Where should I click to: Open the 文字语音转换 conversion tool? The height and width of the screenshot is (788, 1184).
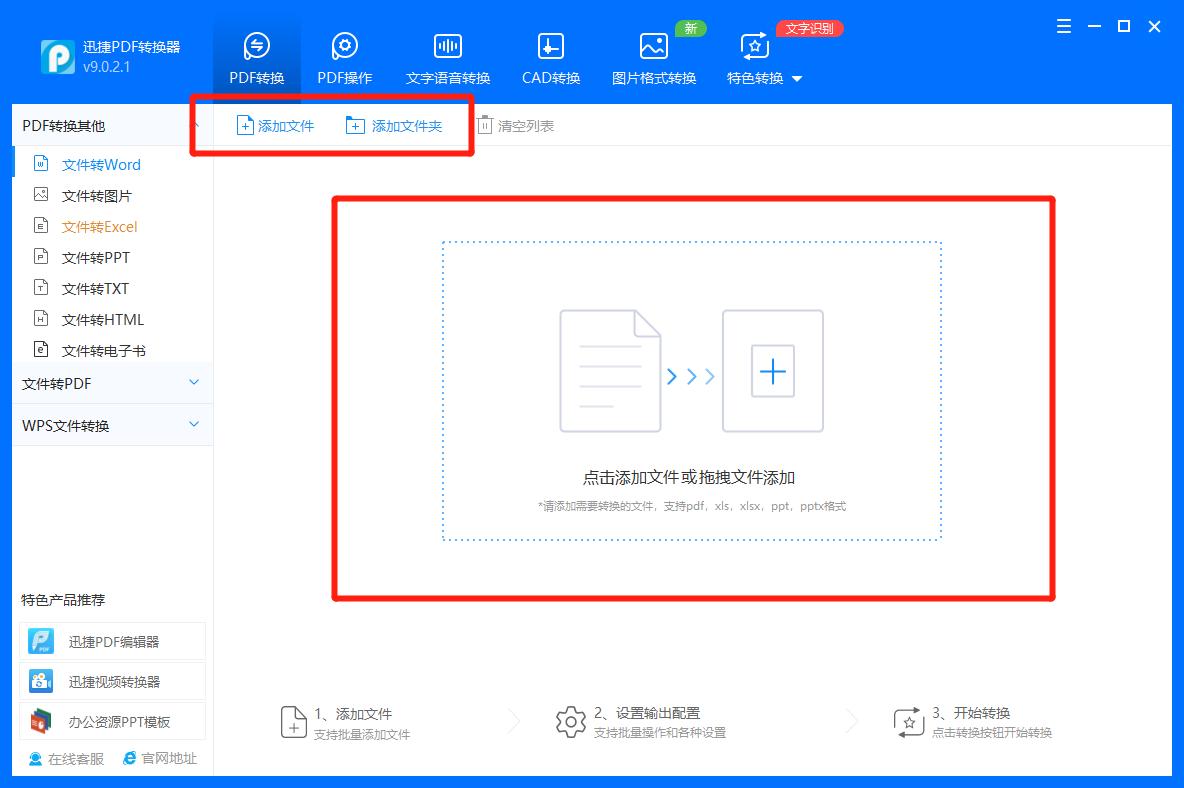click(x=446, y=56)
